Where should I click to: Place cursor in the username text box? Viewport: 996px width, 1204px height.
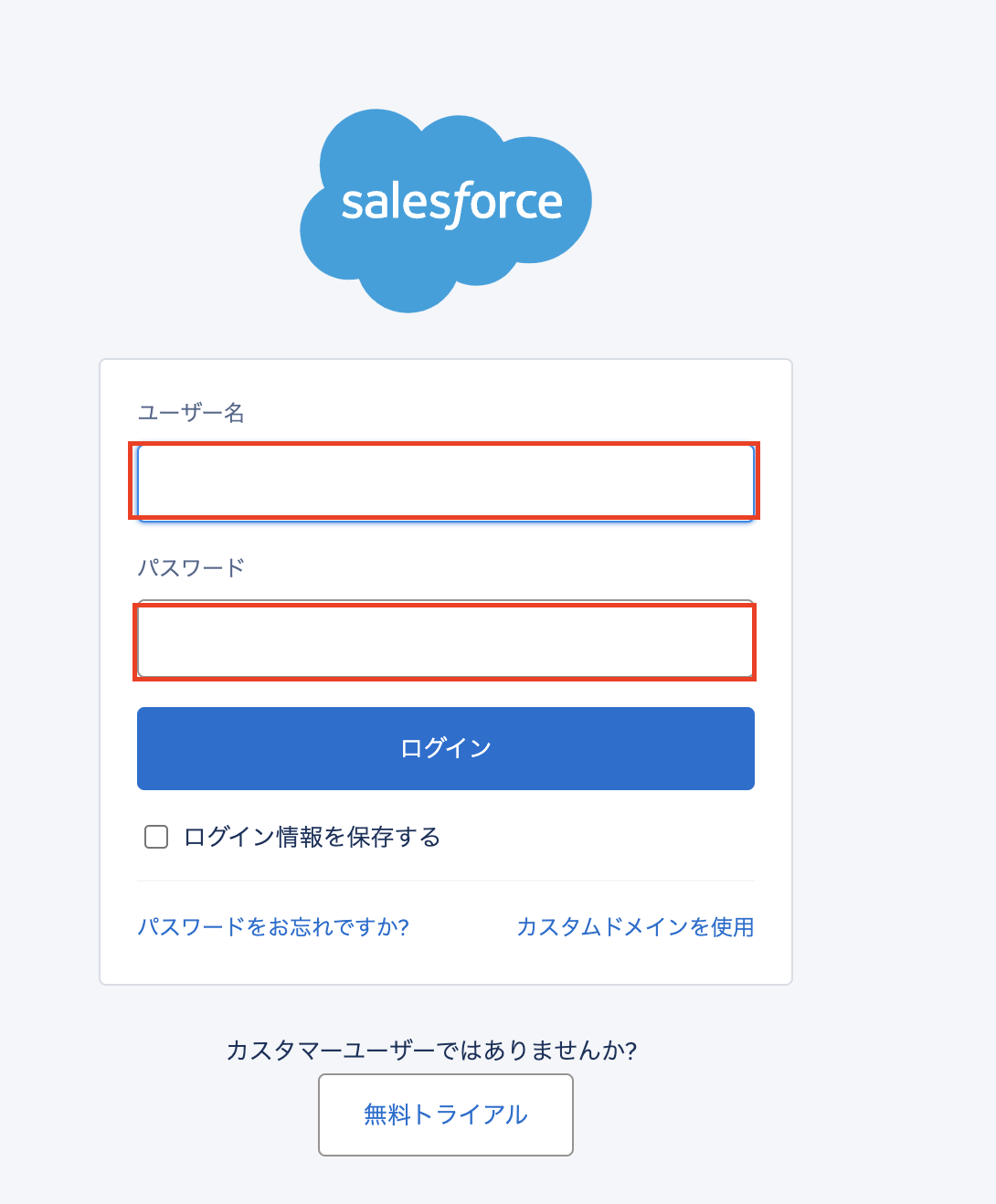445,481
